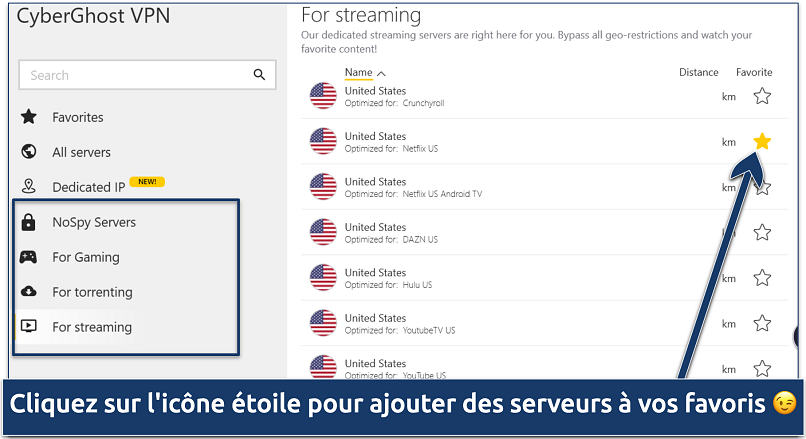Click the For streaming play screen icon
Image resolution: width=806 pixels, height=439 pixels.
click(29, 326)
